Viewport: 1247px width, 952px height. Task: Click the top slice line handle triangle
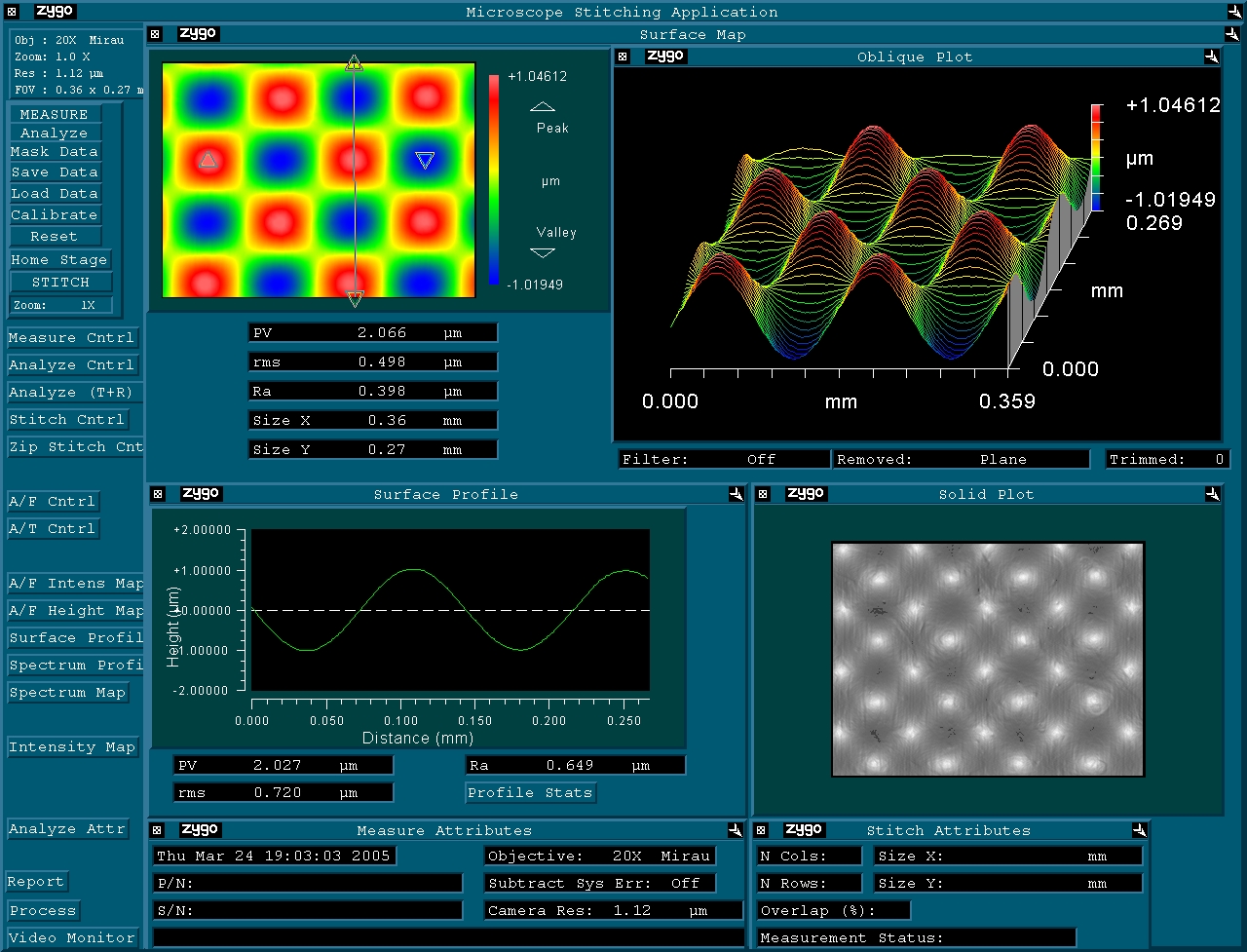click(x=354, y=63)
